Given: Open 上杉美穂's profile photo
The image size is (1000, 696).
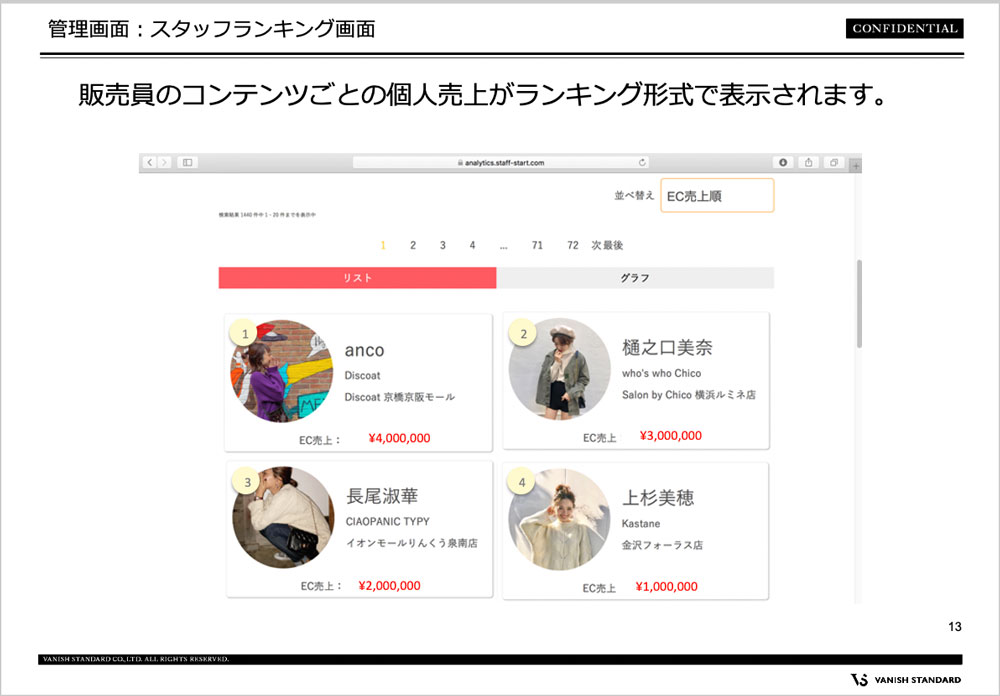Looking at the screenshot, I should click(x=559, y=519).
